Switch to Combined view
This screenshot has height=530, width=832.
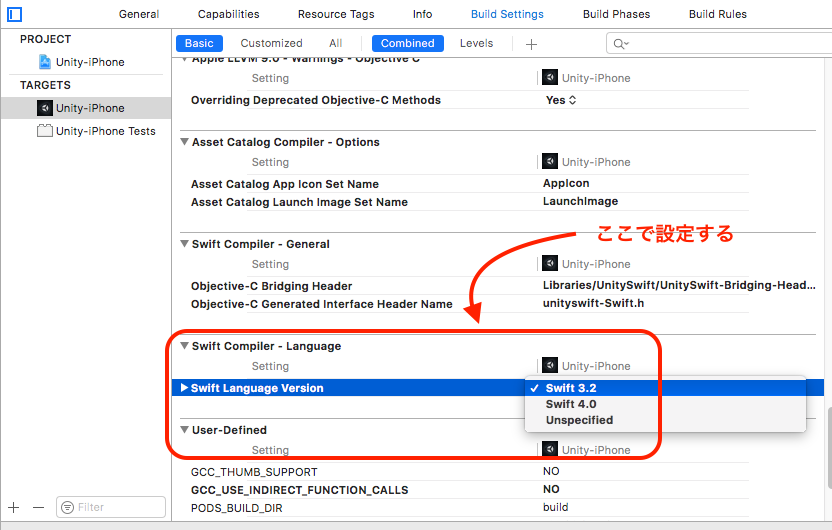[x=408, y=44]
